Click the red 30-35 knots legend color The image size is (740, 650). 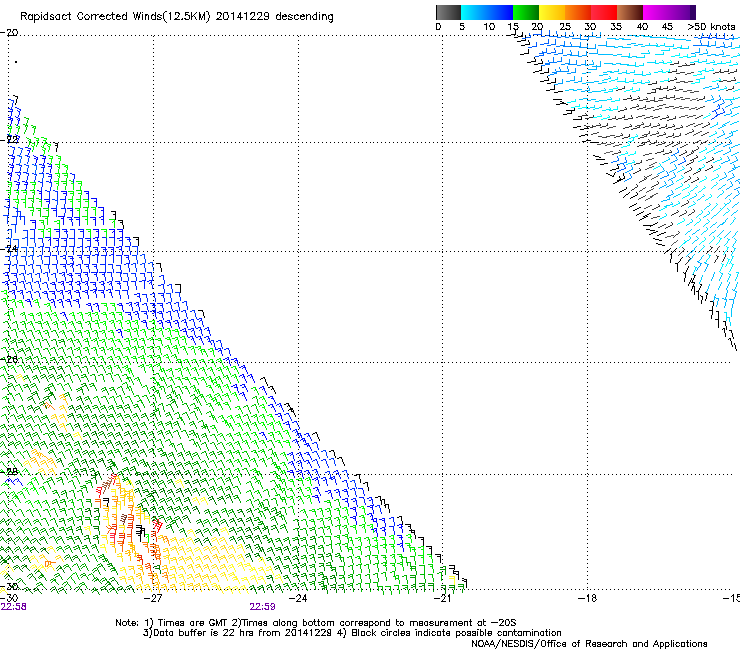click(604, 12)
